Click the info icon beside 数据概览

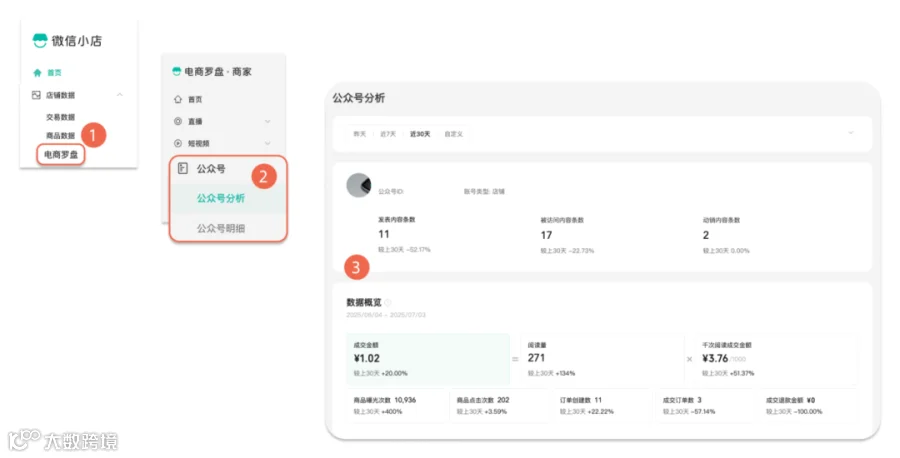point(387,302)
